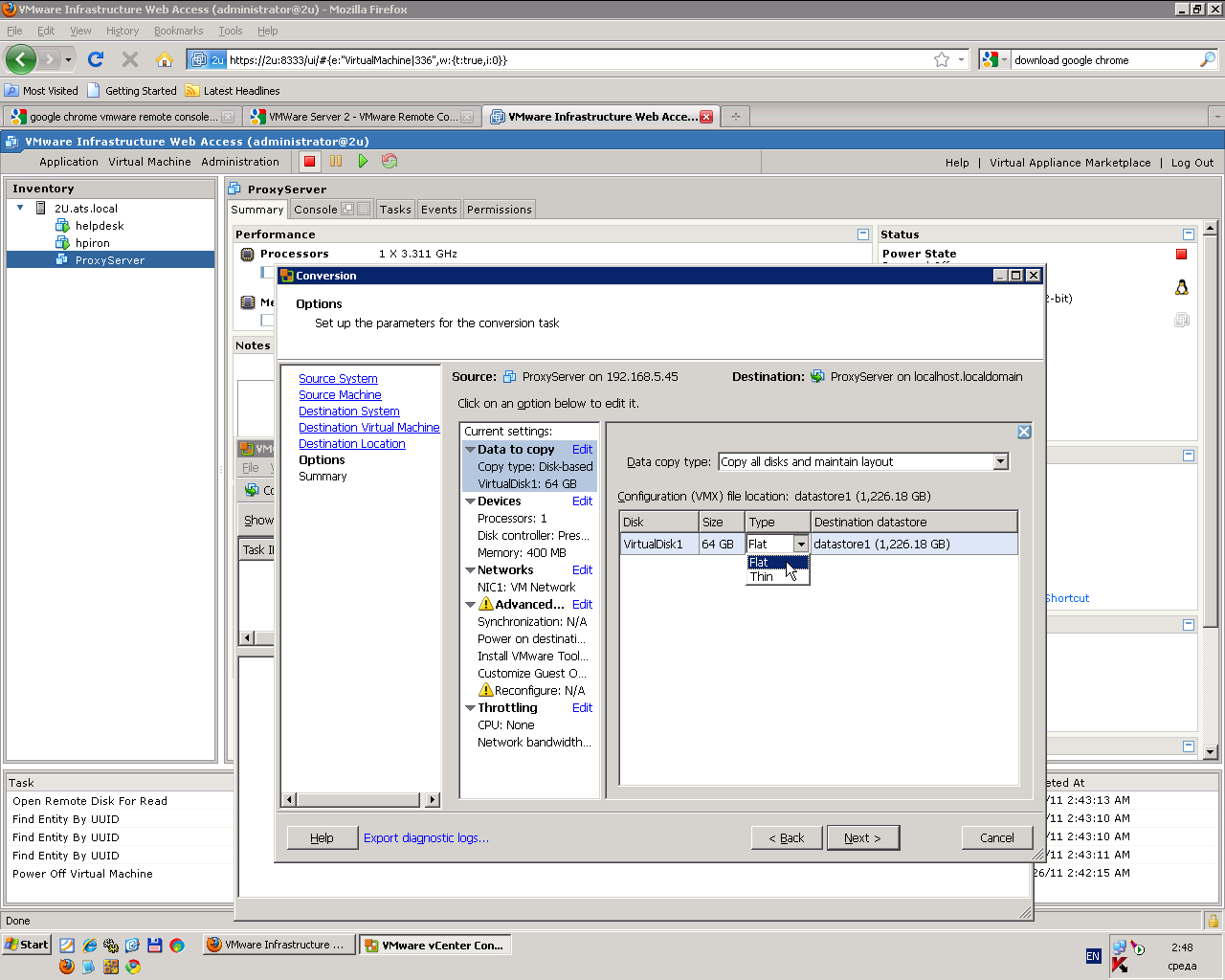
Task: Cancel the Conversion wizard
Action: tap(997, 838)
